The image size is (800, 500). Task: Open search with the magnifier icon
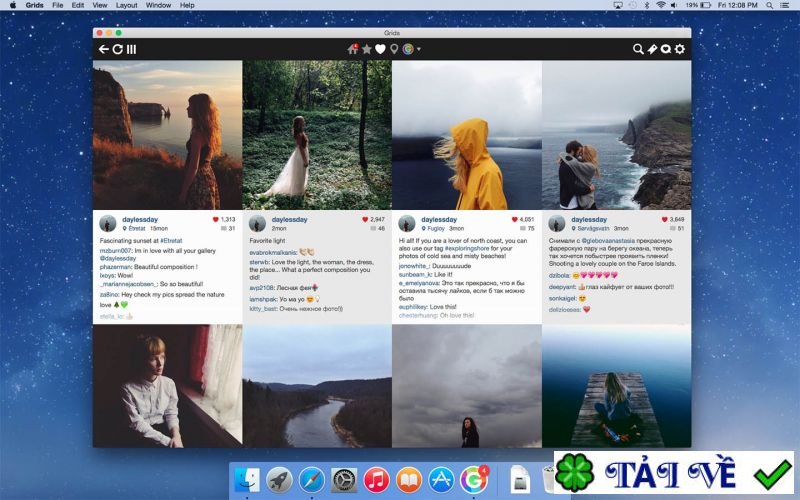tap(638, 49)
